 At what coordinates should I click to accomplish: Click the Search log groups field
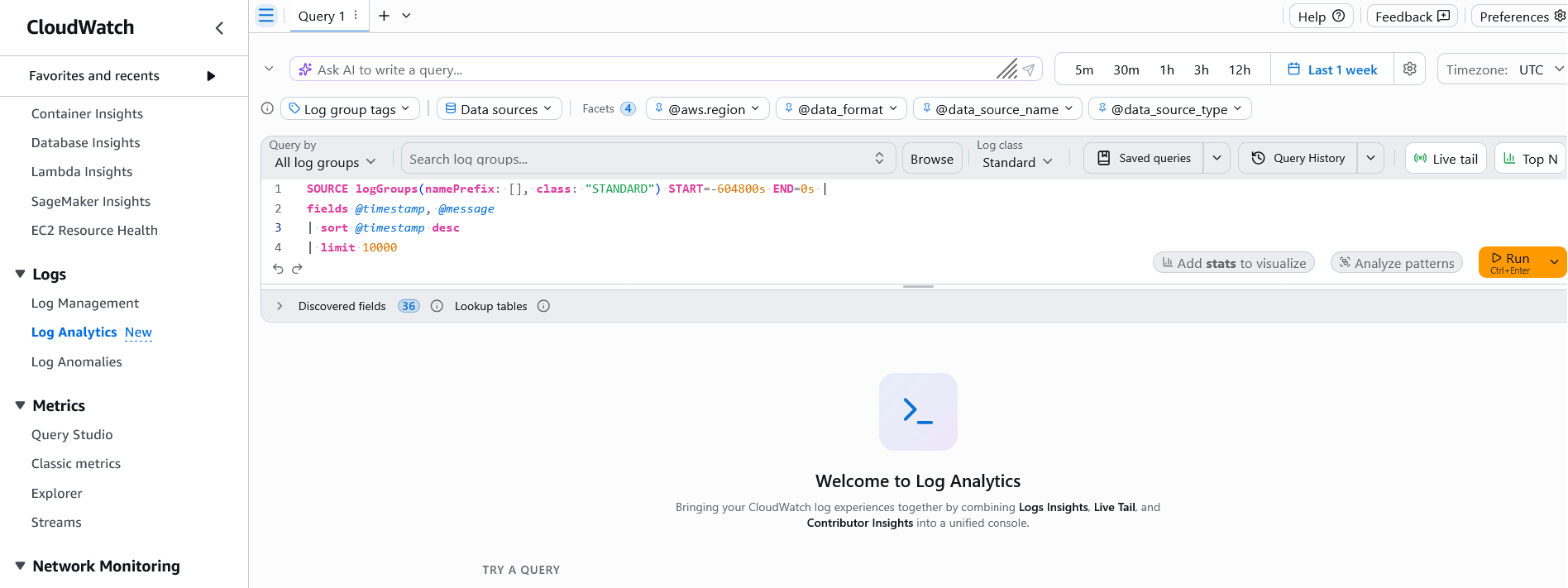point(648,159)
